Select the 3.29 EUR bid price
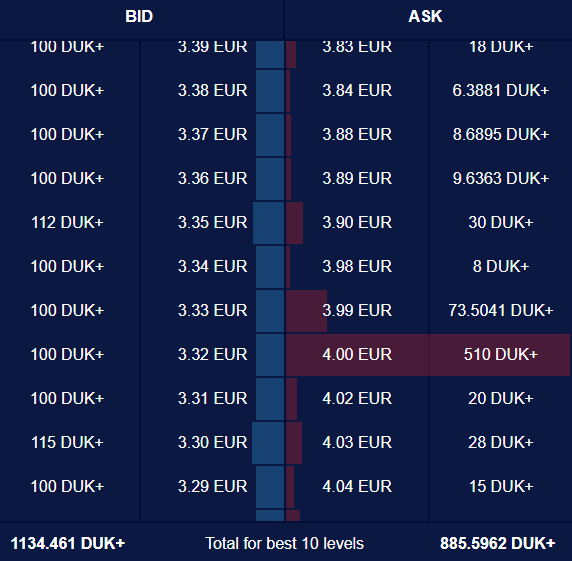The image size is (572, 561). coord(213,487)
